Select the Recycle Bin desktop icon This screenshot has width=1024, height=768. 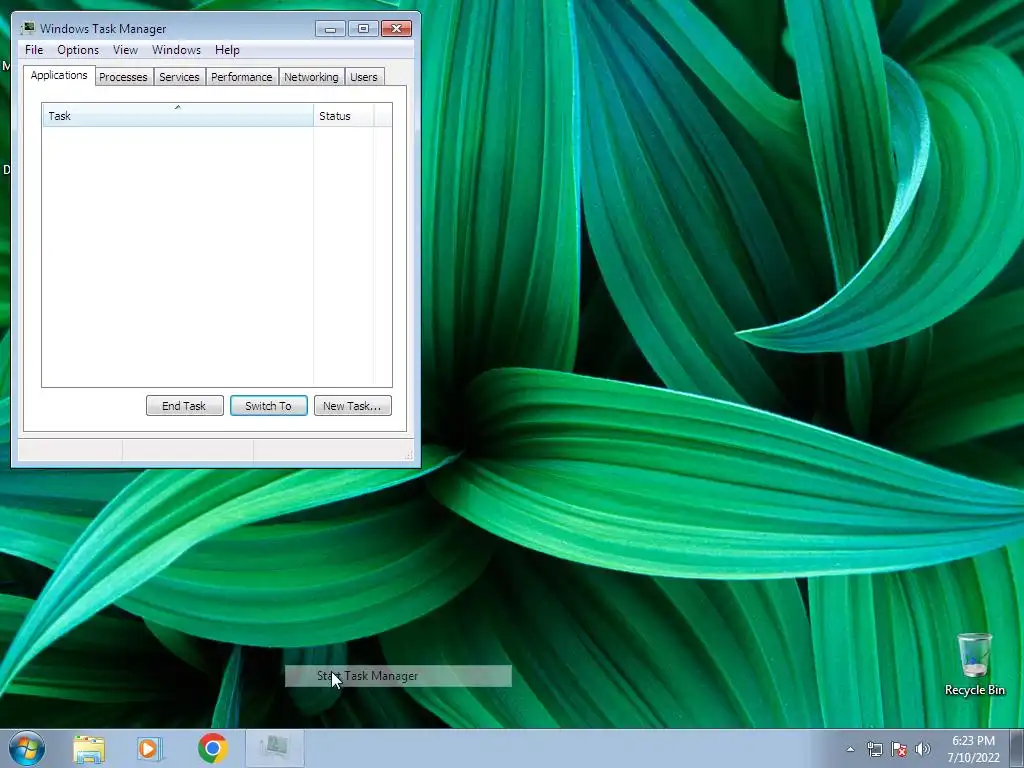[x=974, y=665]
